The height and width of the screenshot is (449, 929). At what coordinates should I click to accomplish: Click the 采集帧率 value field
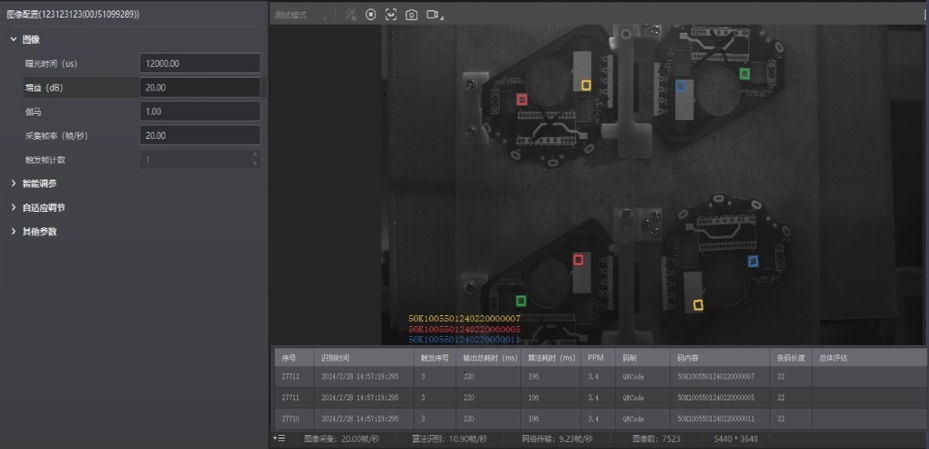tap(200, 135)
